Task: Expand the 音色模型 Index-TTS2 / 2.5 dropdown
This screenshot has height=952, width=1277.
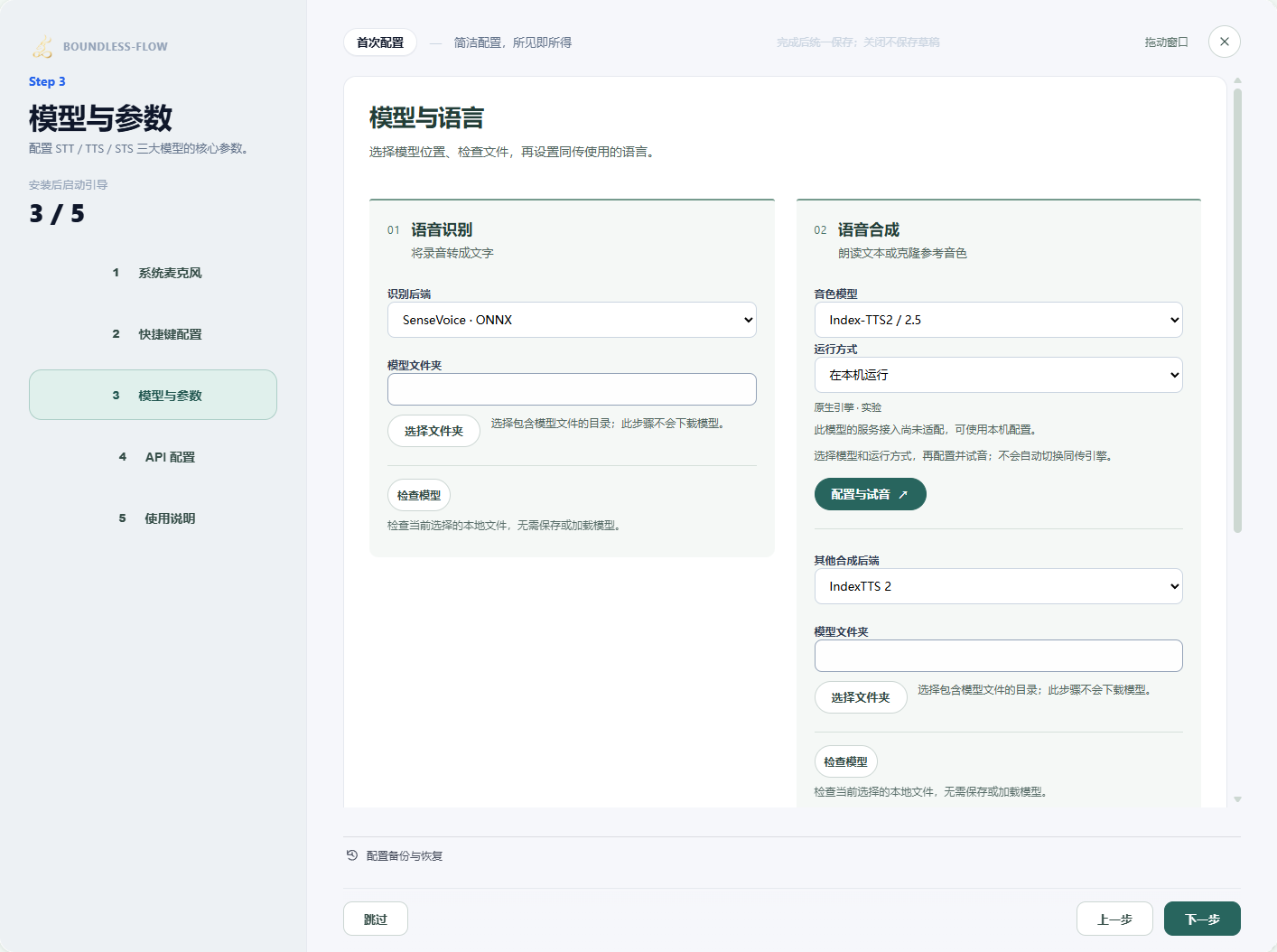Action: tap(998, 320)
